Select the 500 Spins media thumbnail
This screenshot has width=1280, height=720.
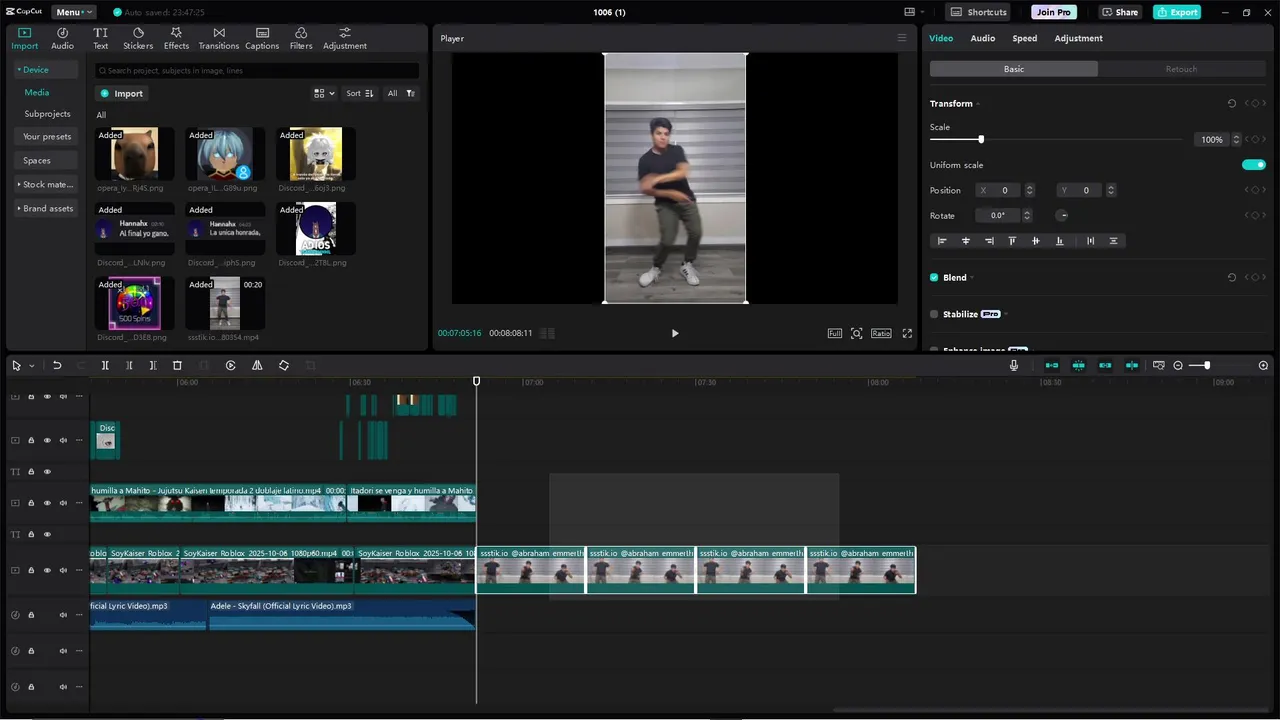(x=134, y=303)
